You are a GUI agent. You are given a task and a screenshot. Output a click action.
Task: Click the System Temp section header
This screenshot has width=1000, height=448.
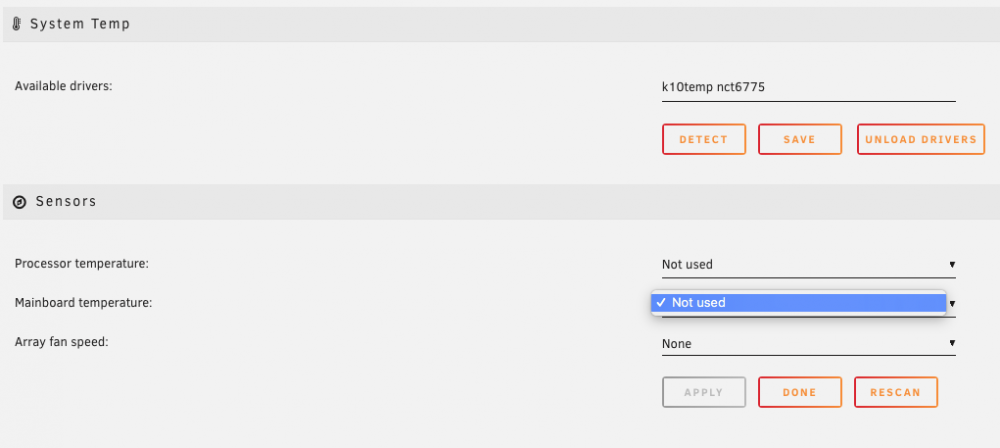pyautogui.click(x=501, y=24)
